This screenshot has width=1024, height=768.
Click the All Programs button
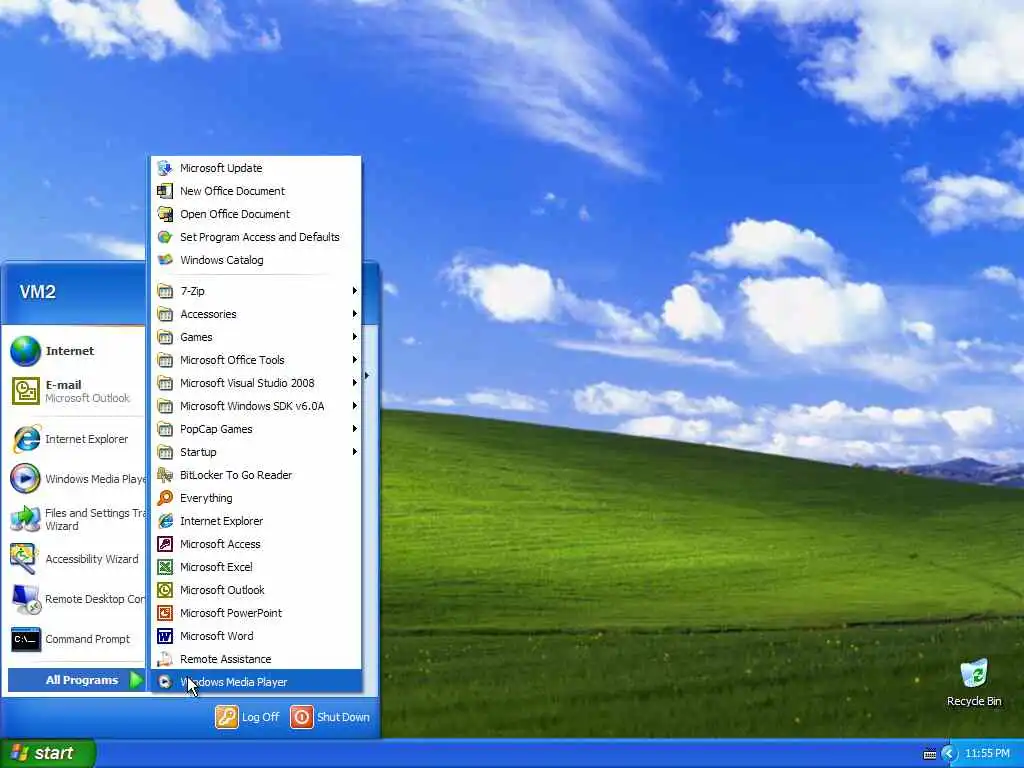click(76, 680)
